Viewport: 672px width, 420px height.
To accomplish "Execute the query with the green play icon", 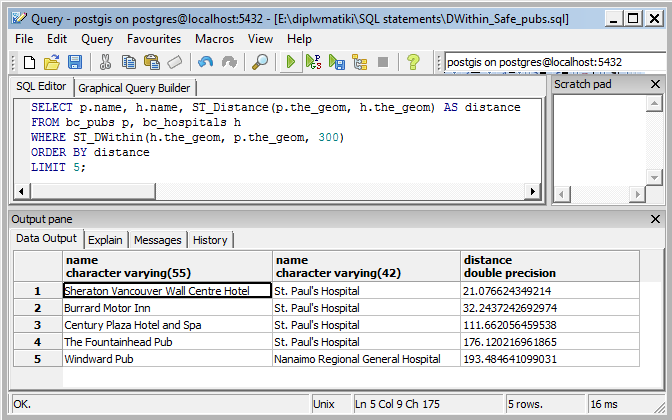I will pos(291,63).
